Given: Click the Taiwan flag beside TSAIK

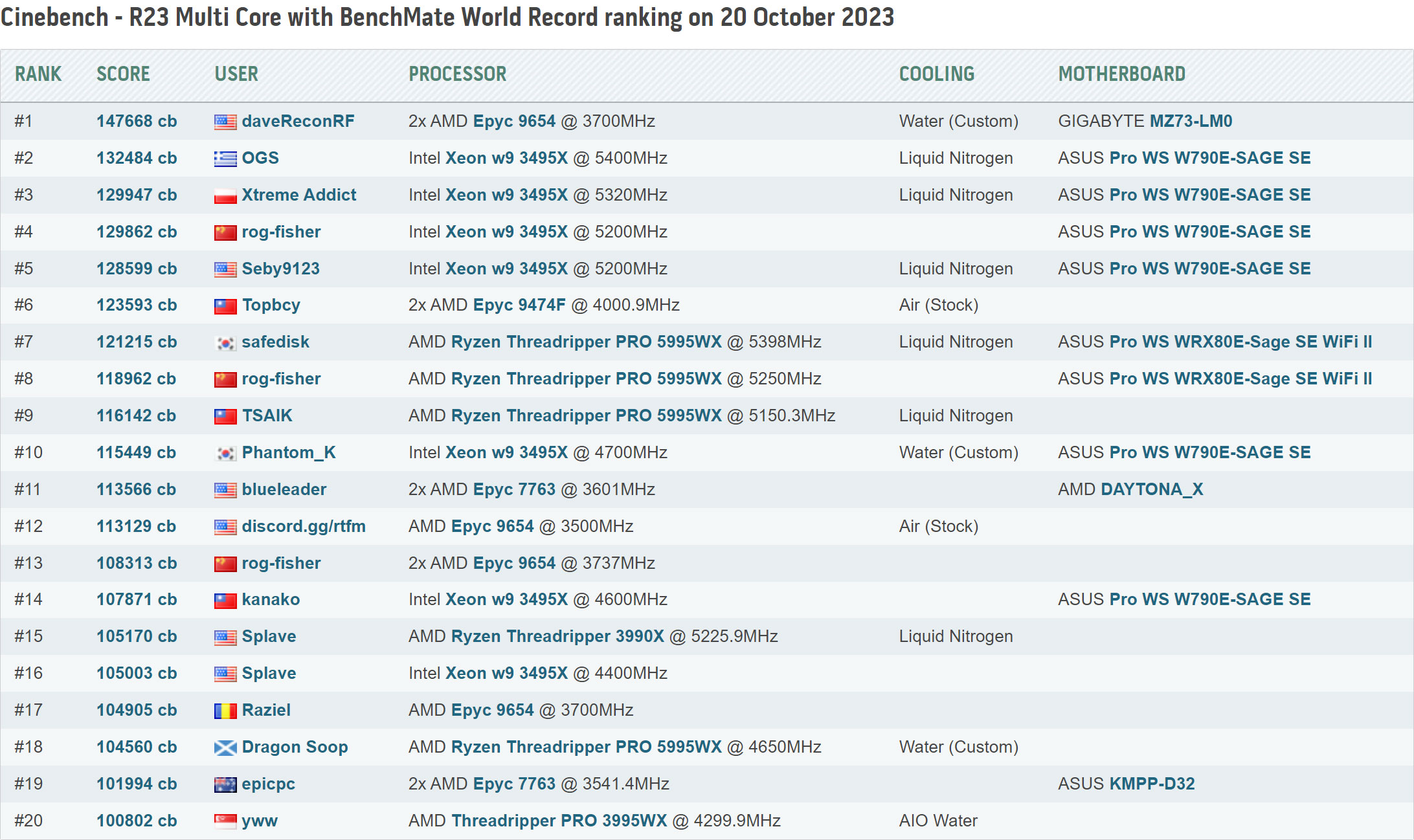Looking at the screenshot, I should pyautogui.click(x=225, y=416).
